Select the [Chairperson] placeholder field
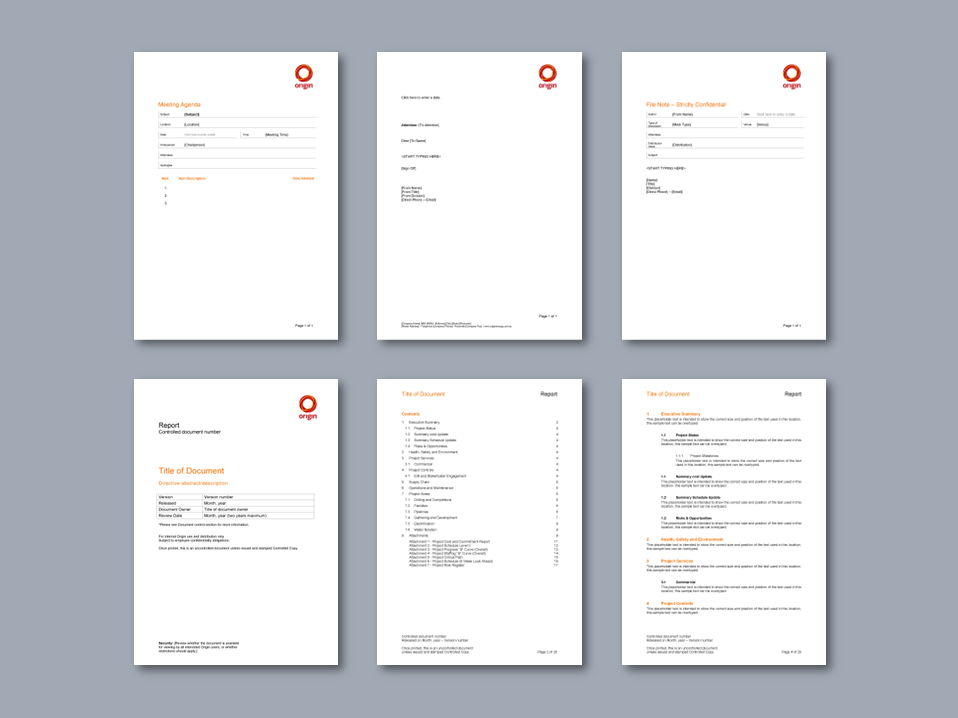Image resolution: width=958 pixels, height=718 pixels. 194,145
